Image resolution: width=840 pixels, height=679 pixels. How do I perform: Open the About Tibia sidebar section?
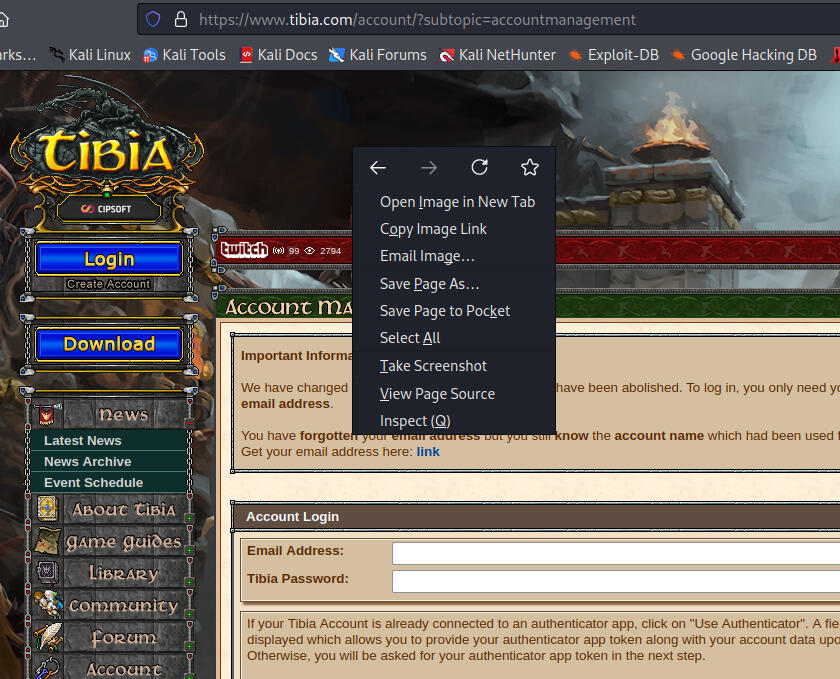pos(112,509)
